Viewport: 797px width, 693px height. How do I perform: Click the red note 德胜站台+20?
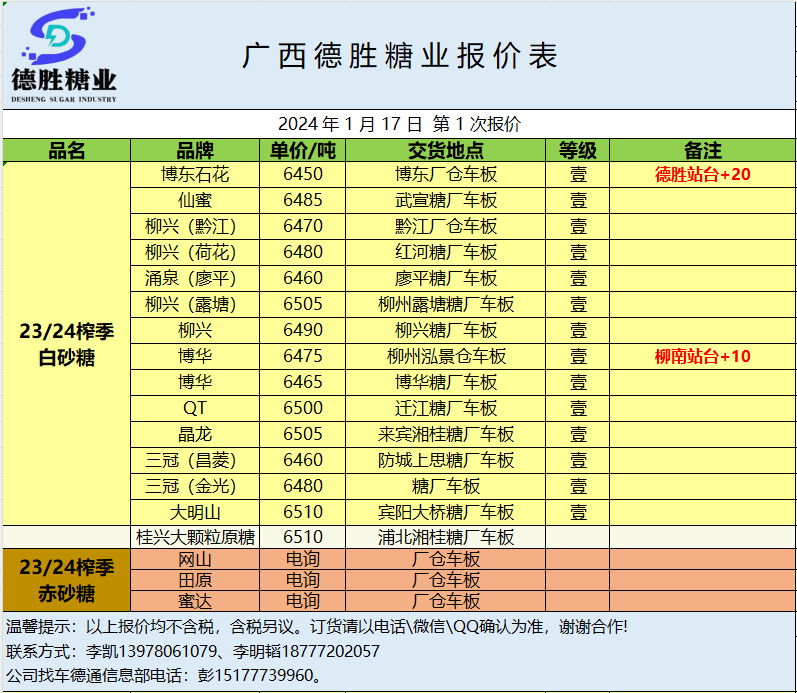point(703,174)
